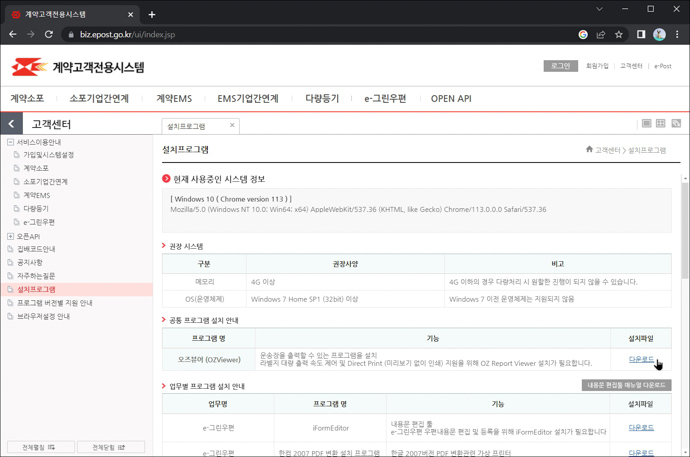This screenshot has width=690, height=457.
Task: Click scrollbar down arrow at bottom right
Action: [684, 452]
